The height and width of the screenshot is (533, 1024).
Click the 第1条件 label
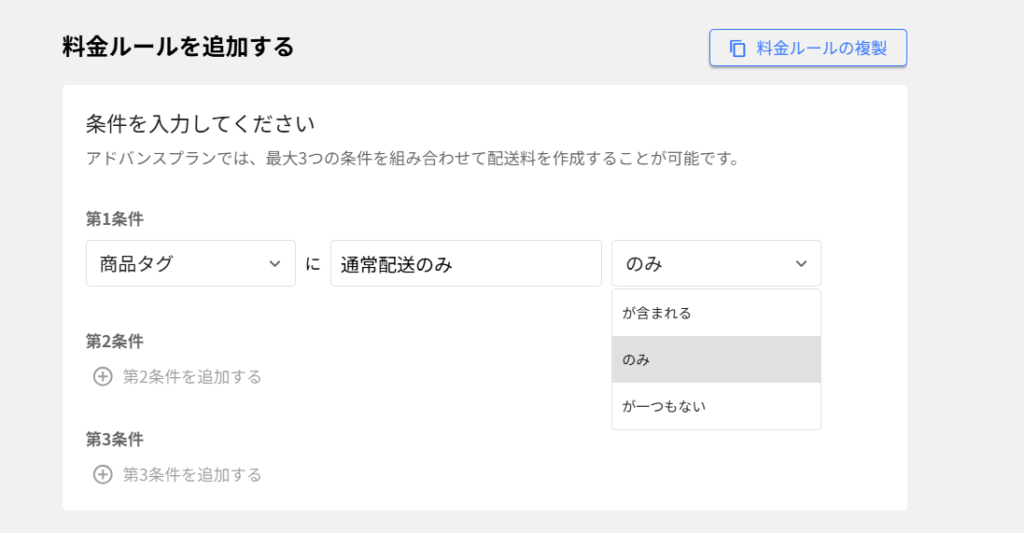115,218
